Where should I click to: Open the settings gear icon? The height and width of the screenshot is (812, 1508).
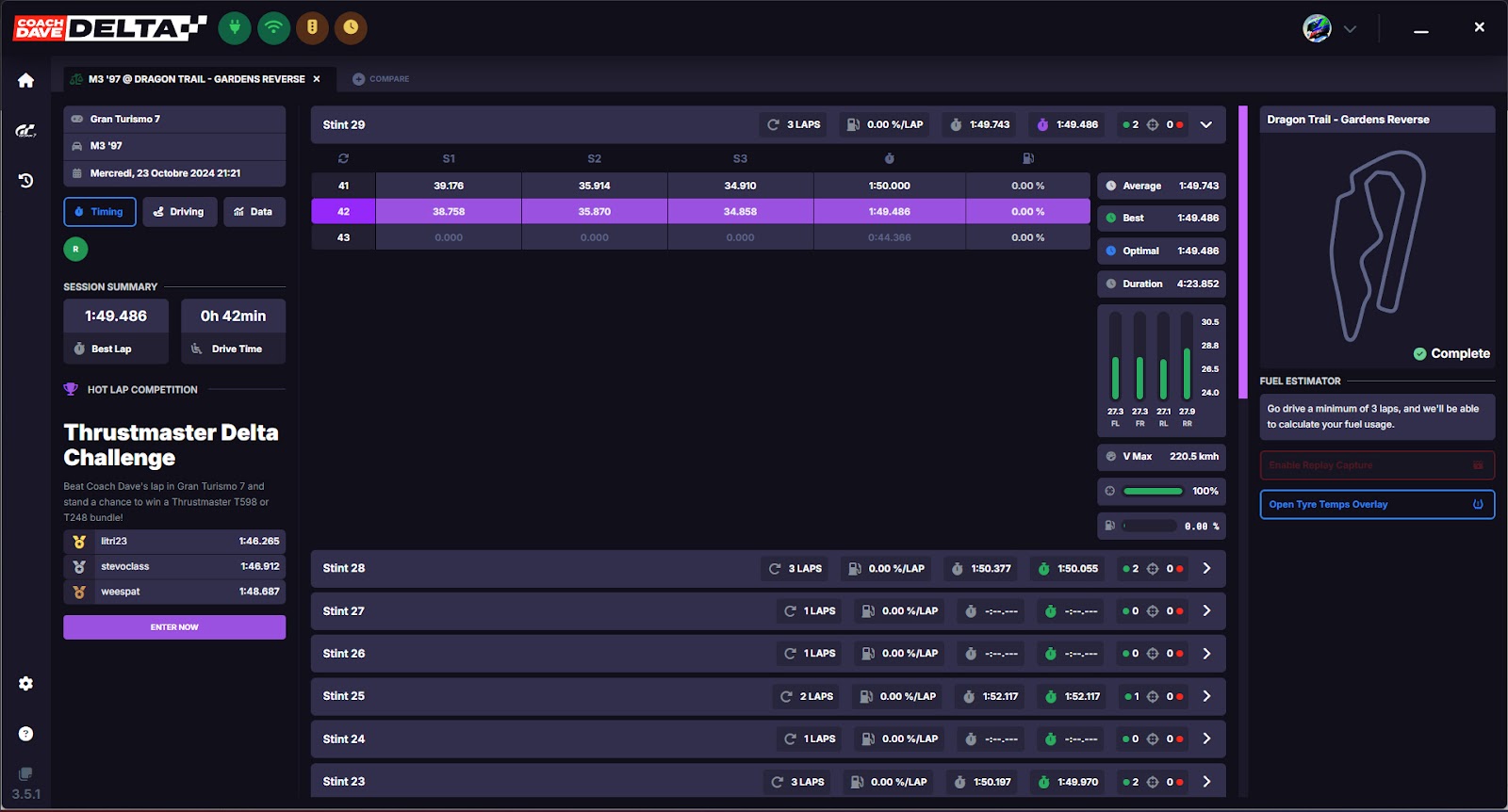[x=25, y=684]
